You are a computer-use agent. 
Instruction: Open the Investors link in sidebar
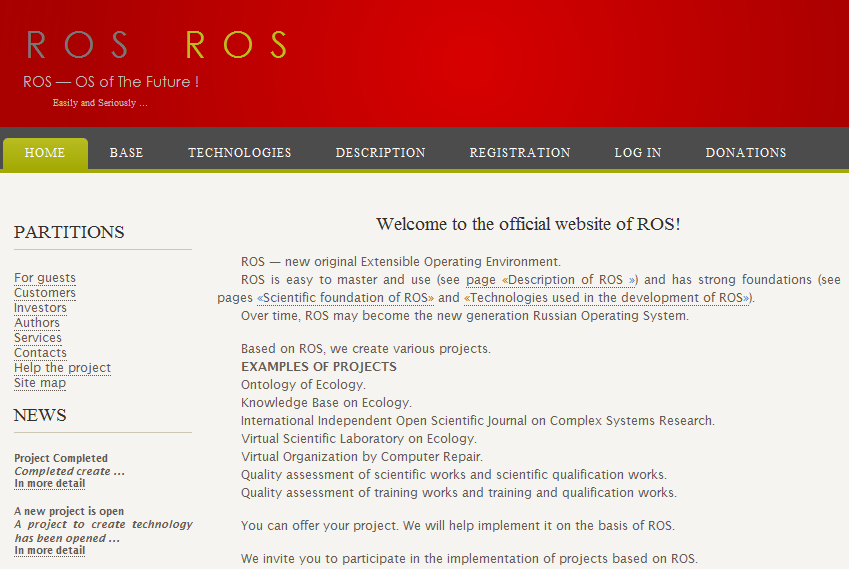[40, 308]
